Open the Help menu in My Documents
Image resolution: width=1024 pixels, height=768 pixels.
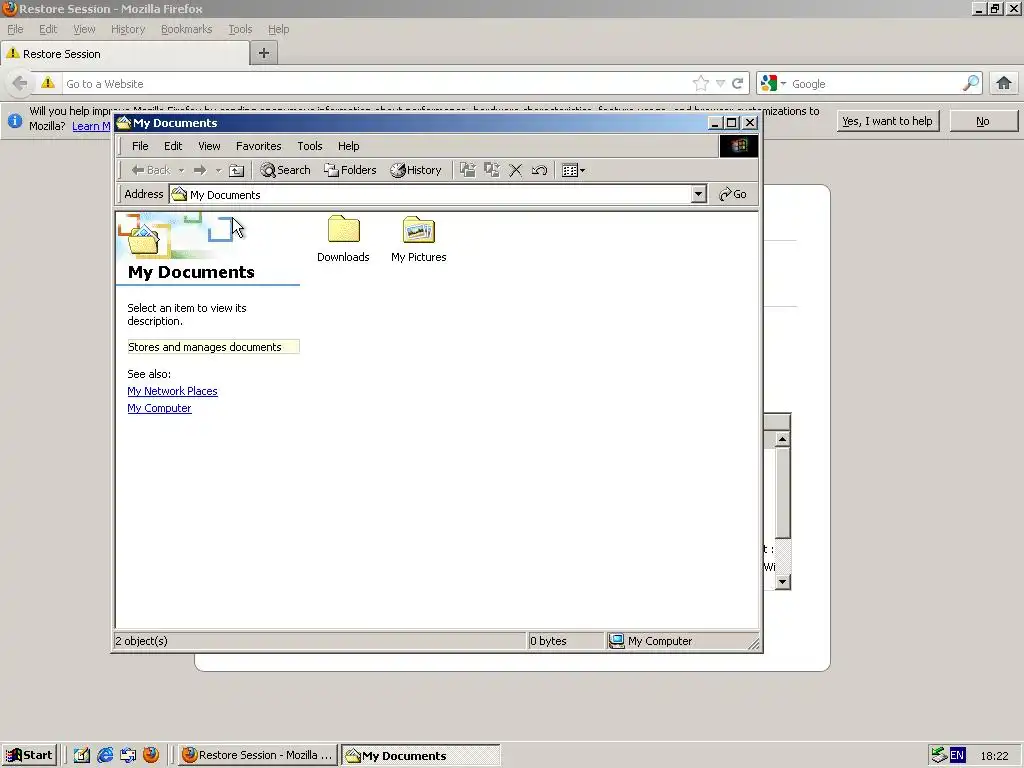[x=349, y=146]
